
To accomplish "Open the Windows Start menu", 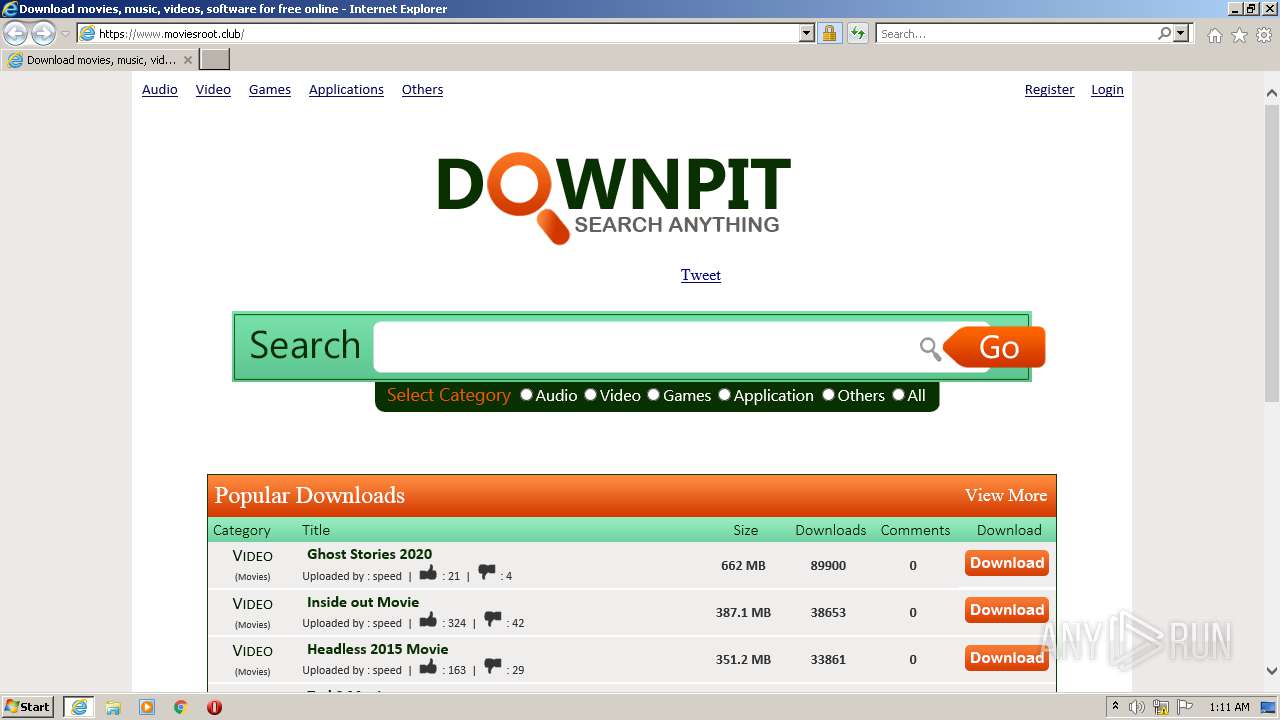I will pos(28,707).
